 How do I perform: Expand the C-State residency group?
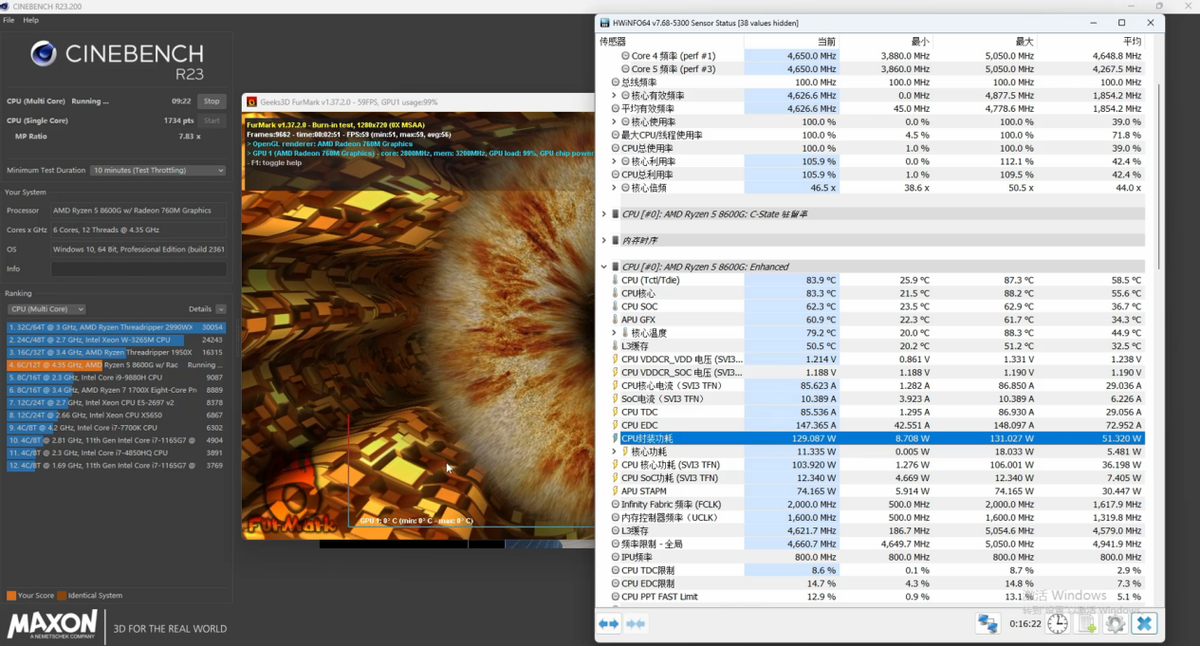click(603, 214)
